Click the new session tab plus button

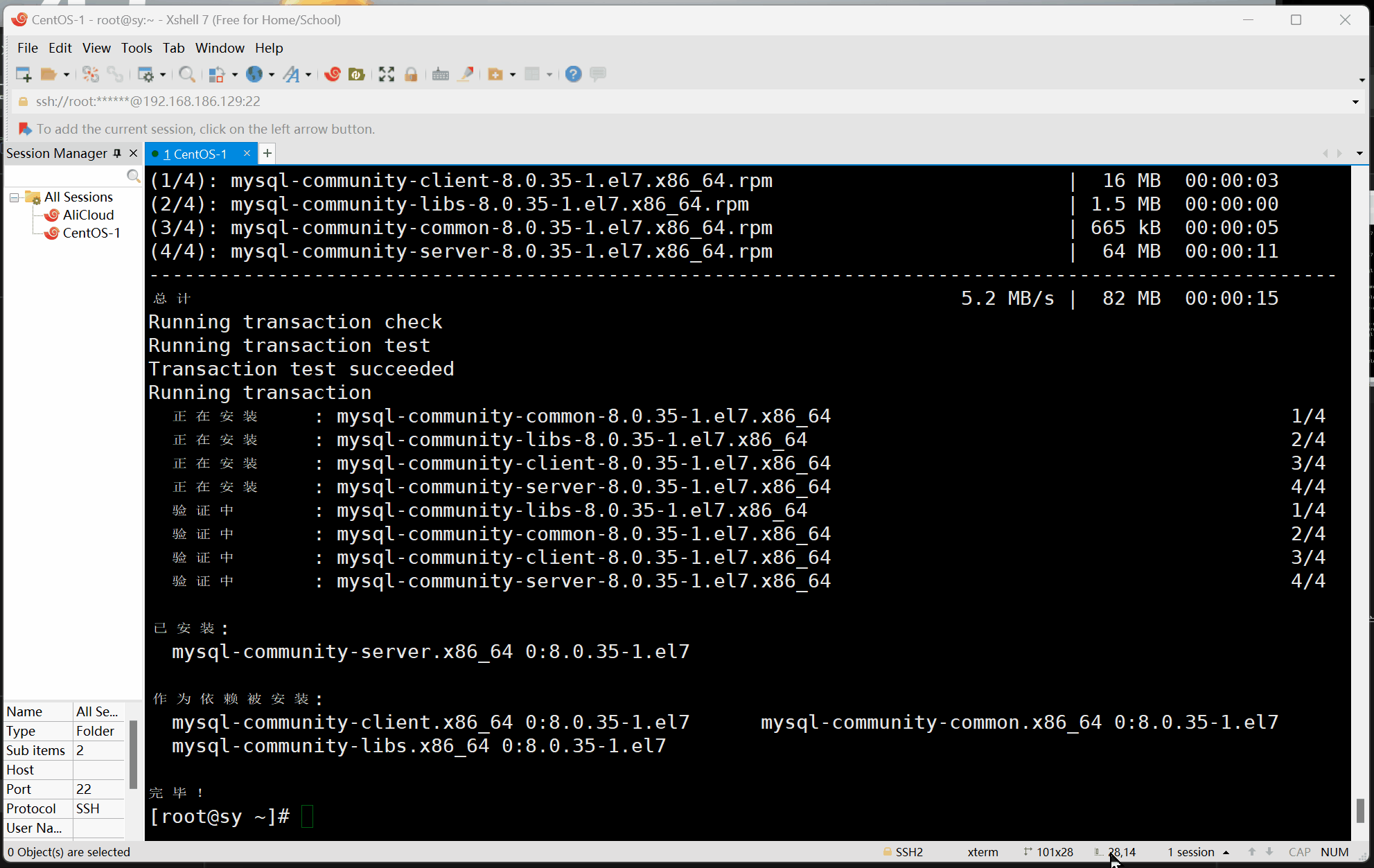tap(267, 153)
